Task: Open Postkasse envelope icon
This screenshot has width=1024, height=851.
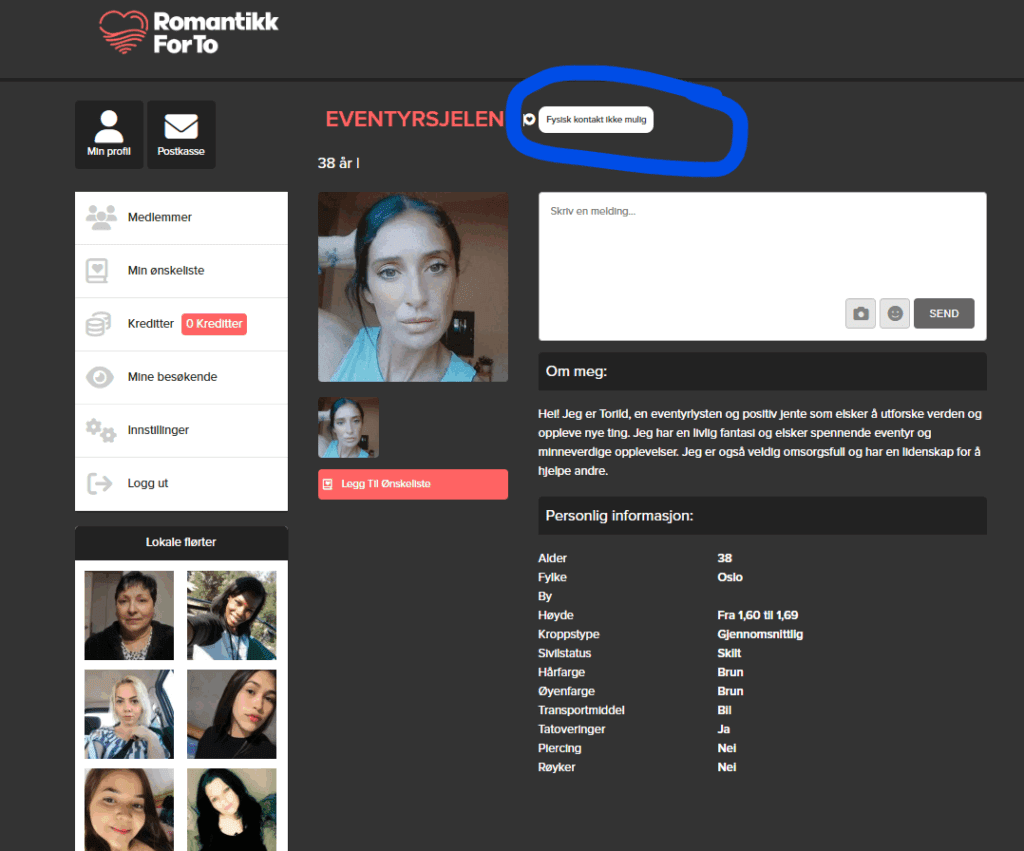Action: pyautogui.click(x=181, y=126)
